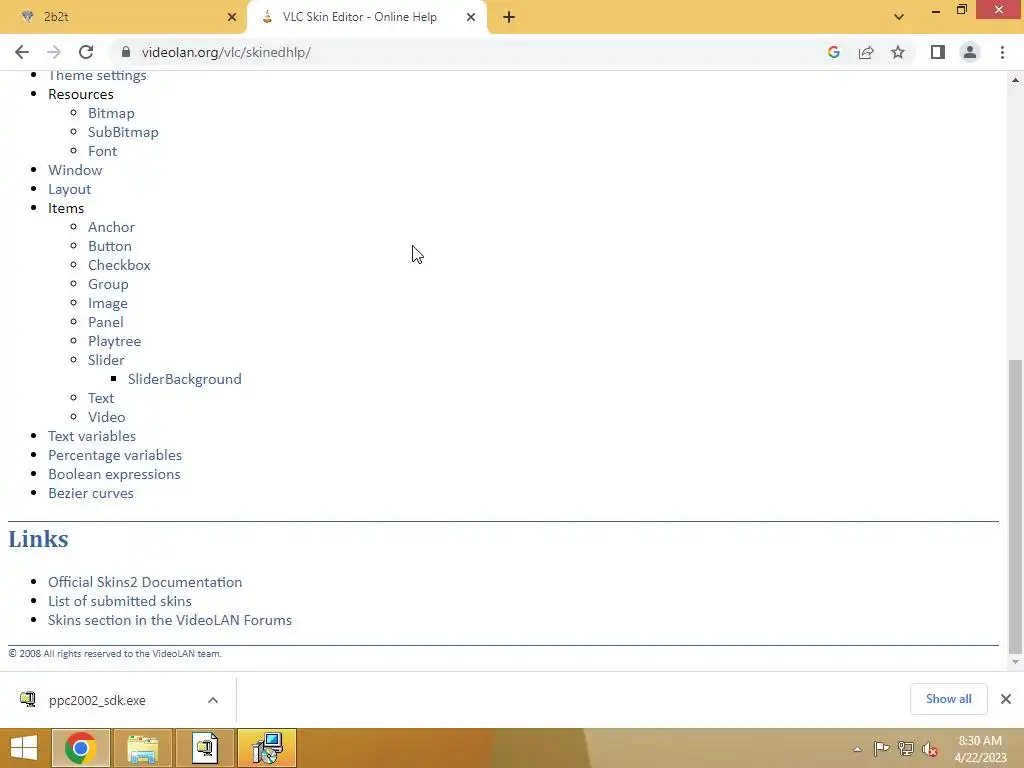Image resolution: width=1024 pixels, height=768 pixels.
Task: Open Windows Start menu
Action: click(x=24, y=748)
